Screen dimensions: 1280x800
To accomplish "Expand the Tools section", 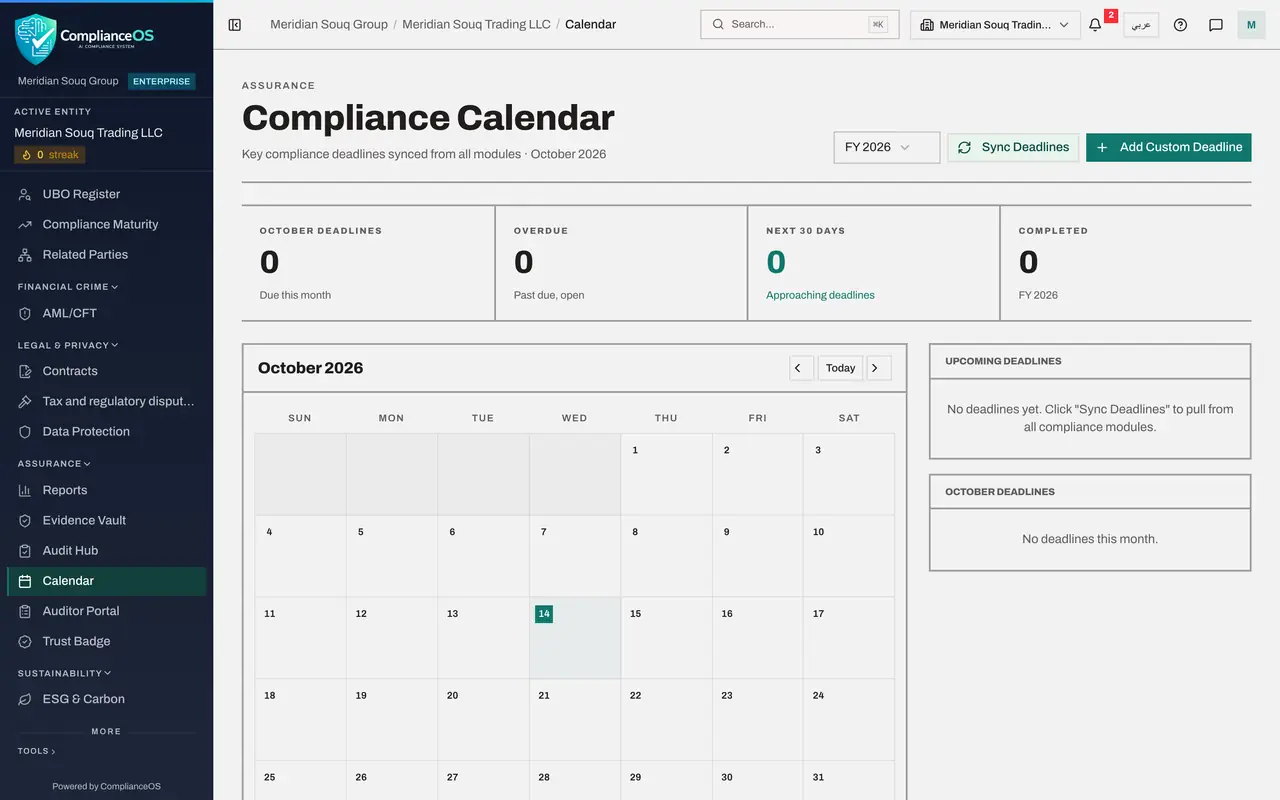I will 37,751.
